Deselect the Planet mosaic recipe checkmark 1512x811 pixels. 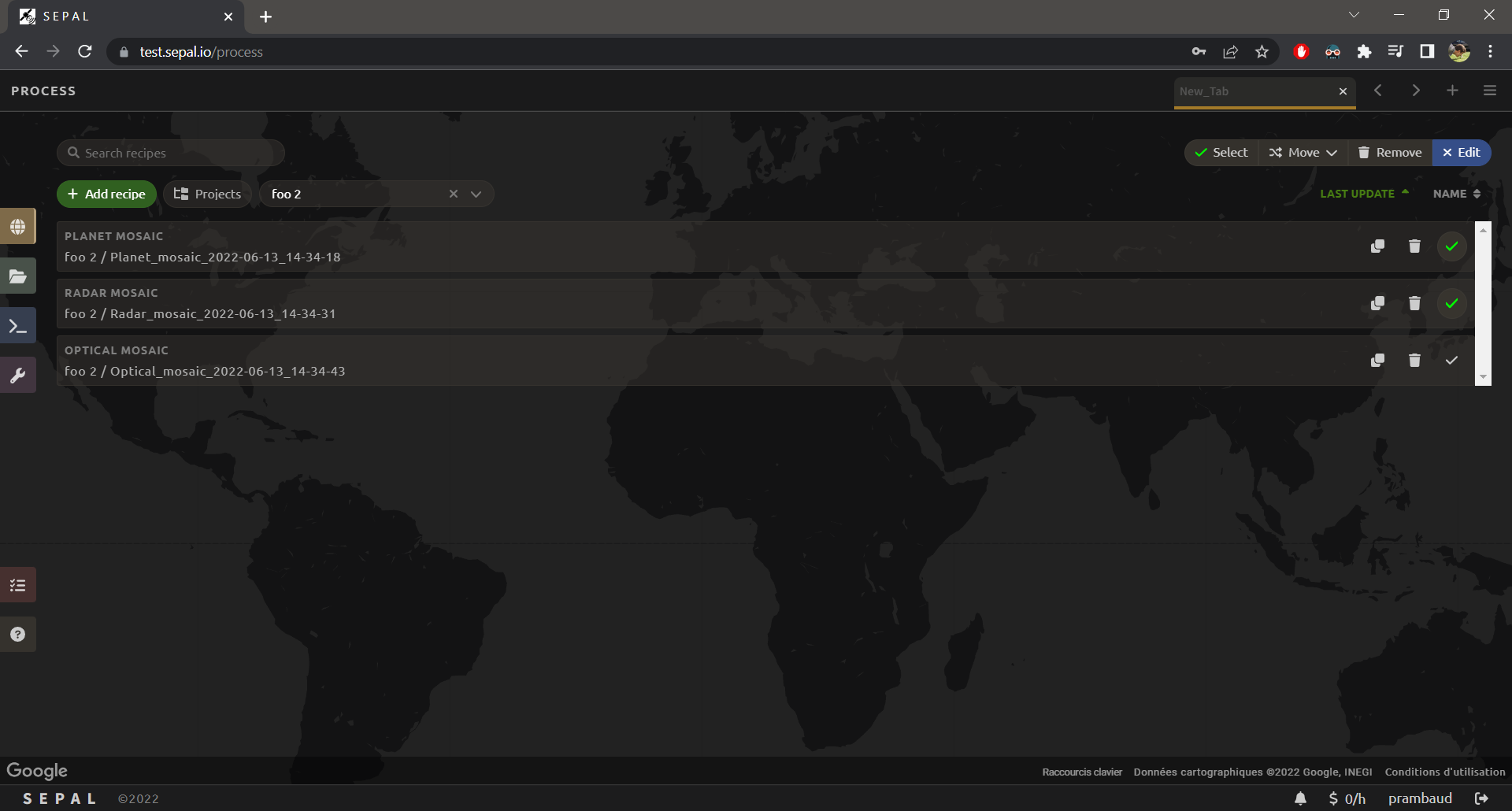tap(1451, 246)
